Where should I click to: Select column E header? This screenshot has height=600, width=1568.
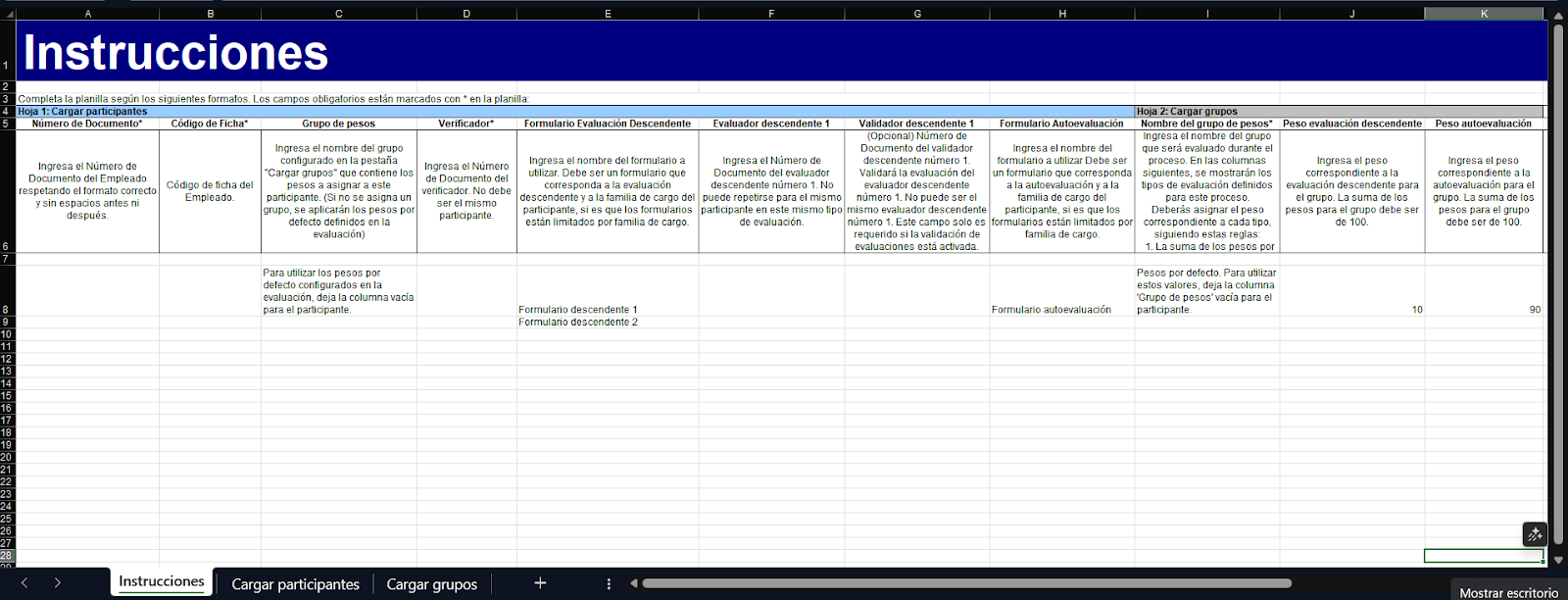pos(608,14)
